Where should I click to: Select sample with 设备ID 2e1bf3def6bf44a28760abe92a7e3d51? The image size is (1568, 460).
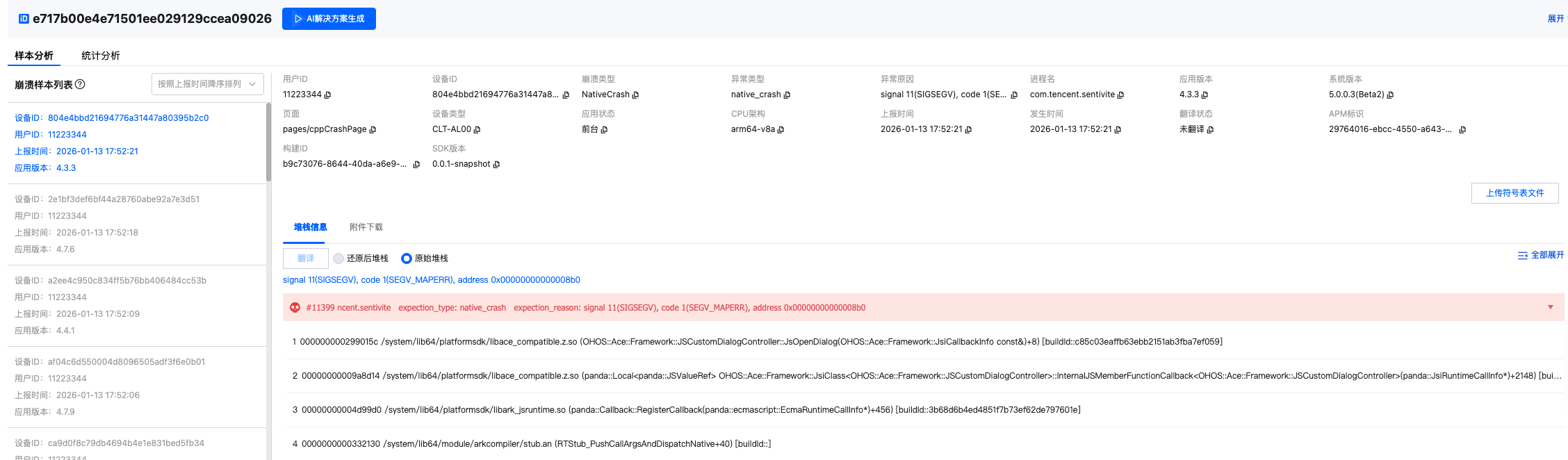click(137, 224)
